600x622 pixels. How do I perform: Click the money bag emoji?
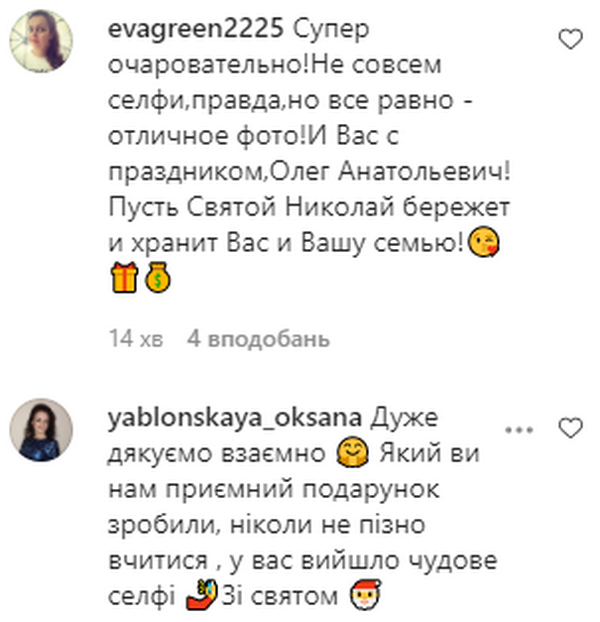[x=157, y=277]
